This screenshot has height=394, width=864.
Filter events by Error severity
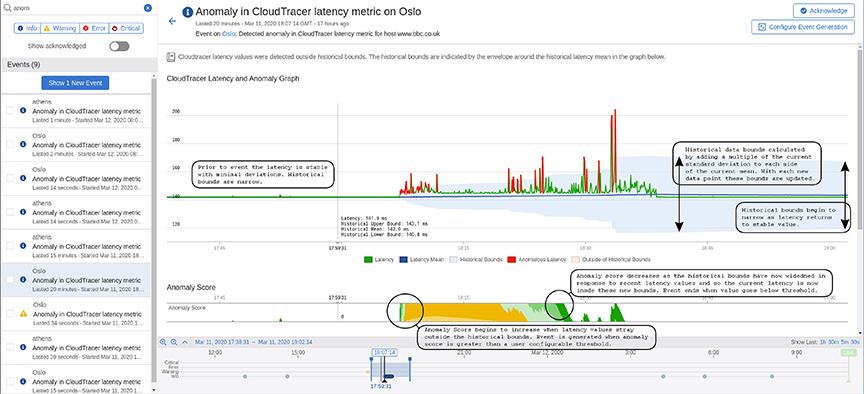point(93,28)
